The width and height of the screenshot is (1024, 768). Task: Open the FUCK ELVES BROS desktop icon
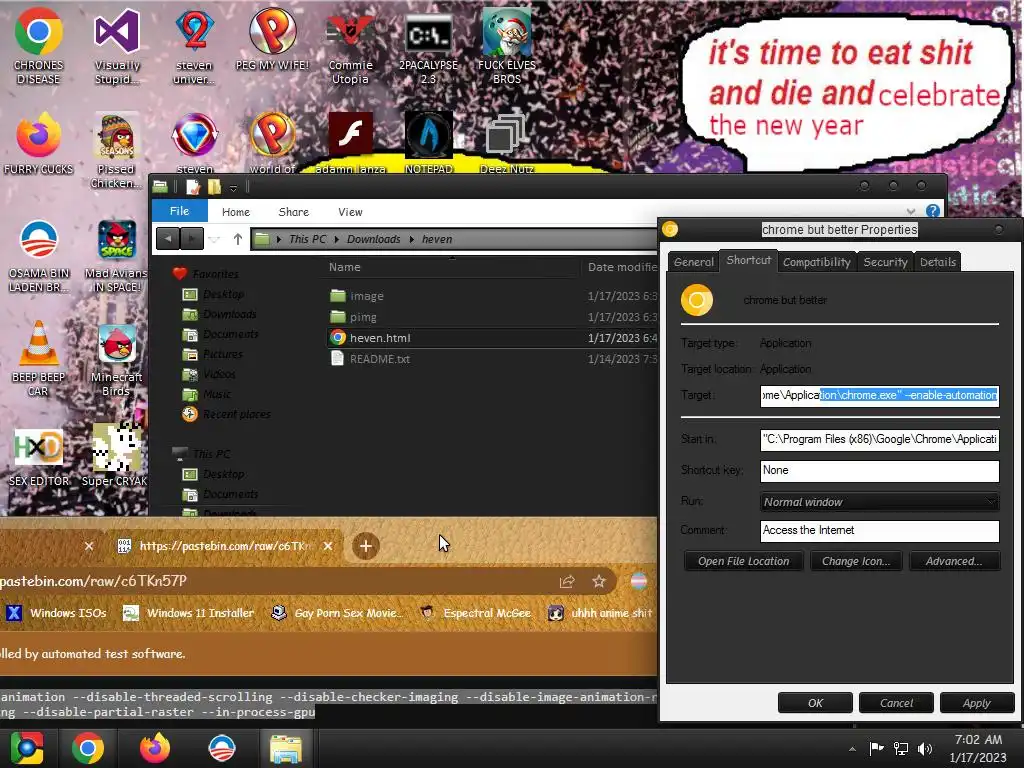(507, 46)
